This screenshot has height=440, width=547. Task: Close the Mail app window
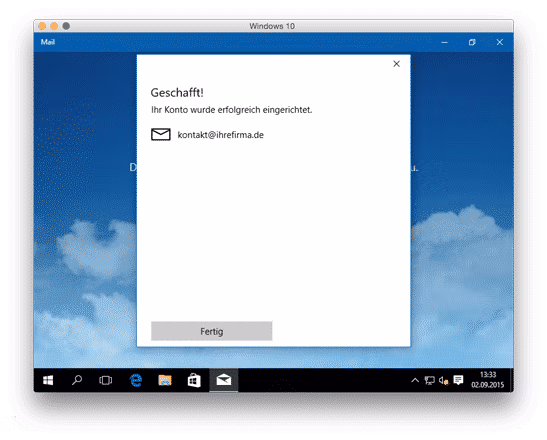(x=500, y=42)
